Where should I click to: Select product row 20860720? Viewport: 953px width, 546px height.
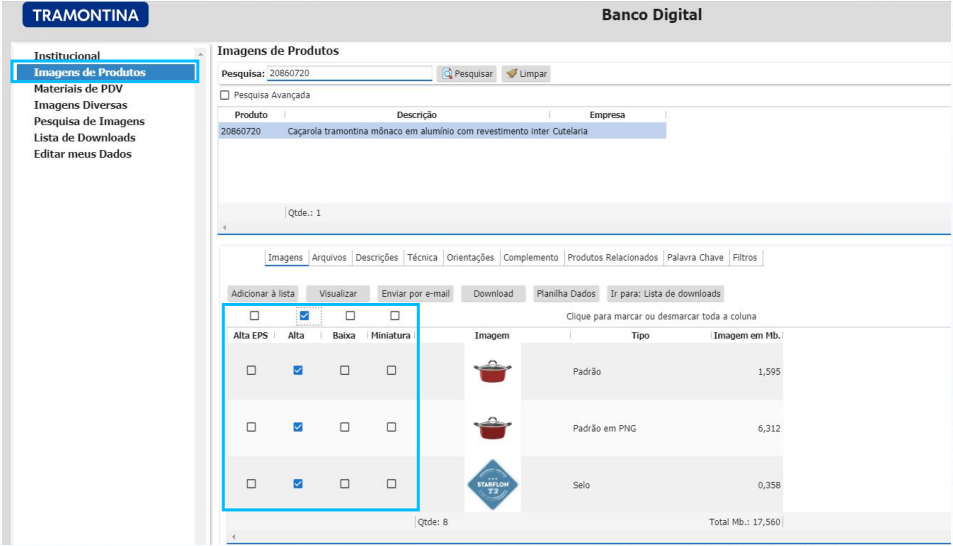coord(442,131)
